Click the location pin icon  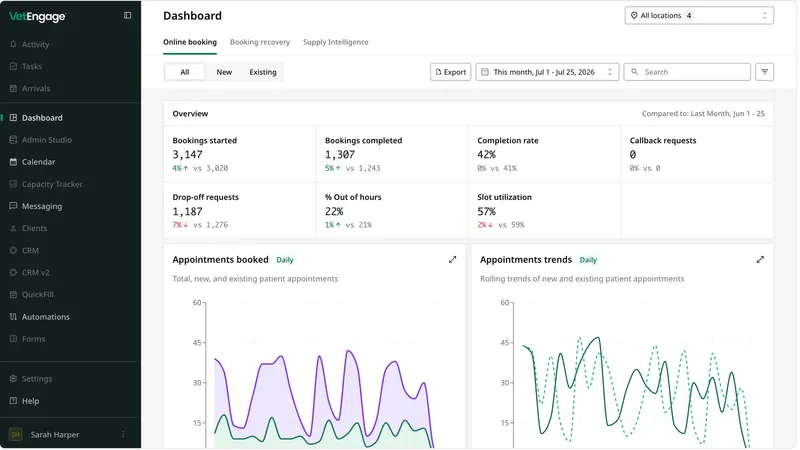point(634,15)
